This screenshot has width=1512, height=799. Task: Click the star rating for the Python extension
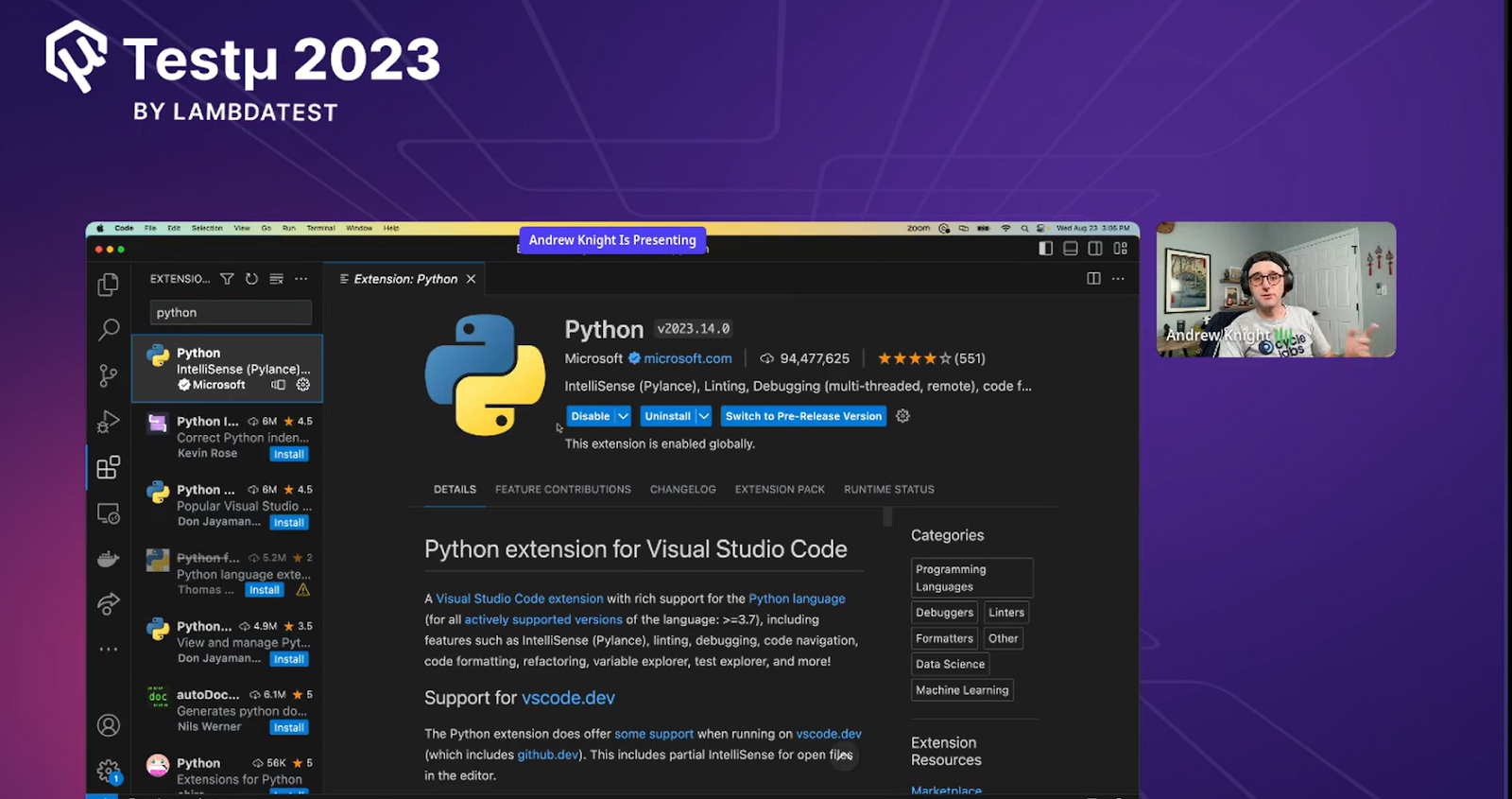click(x=931, y=358)
